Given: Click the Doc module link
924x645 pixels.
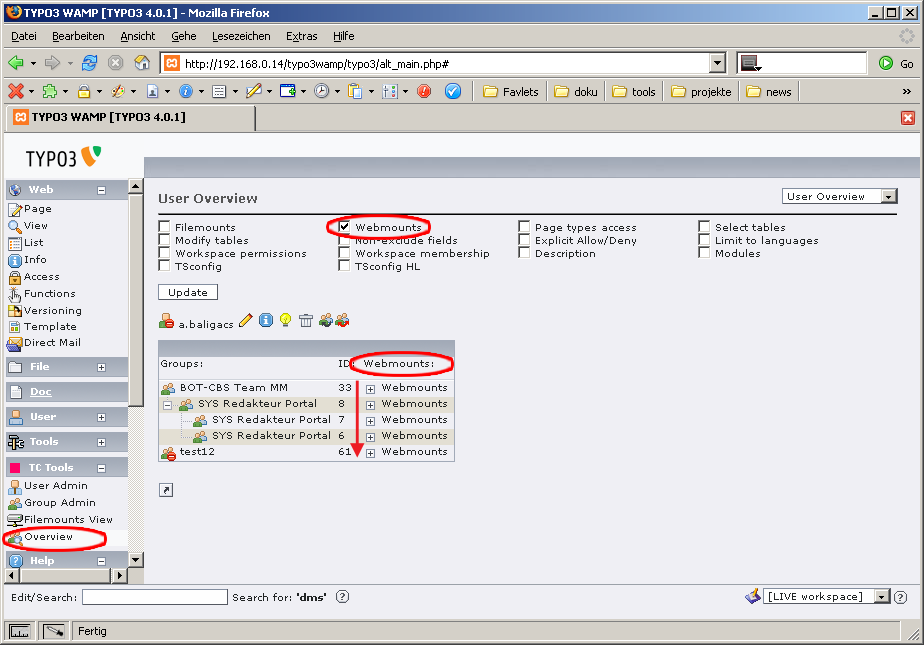Looking at the screenshot, I should (x=41, y=392).
